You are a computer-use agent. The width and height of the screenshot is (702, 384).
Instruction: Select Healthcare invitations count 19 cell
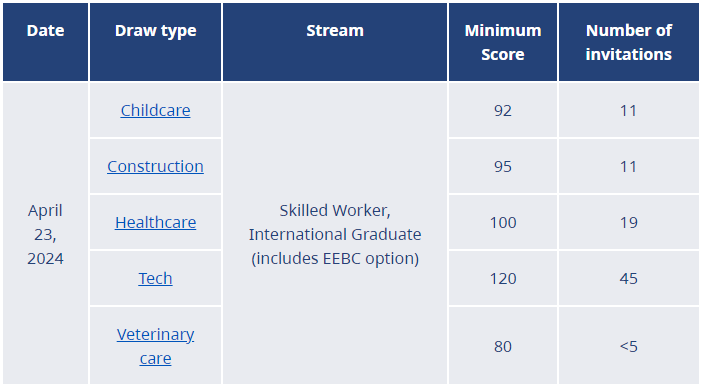[629, 222]
